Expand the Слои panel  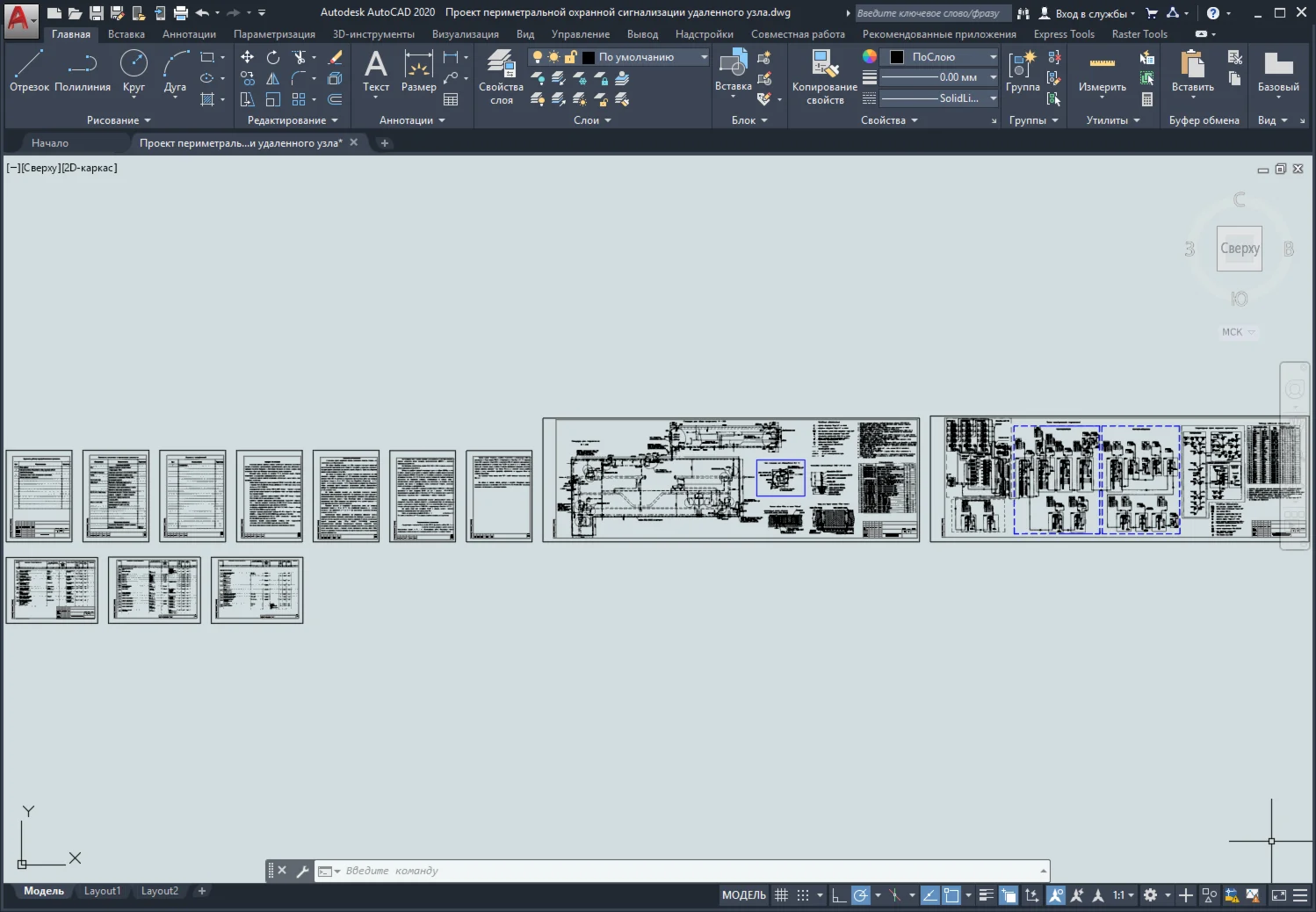tap(592, 120)
